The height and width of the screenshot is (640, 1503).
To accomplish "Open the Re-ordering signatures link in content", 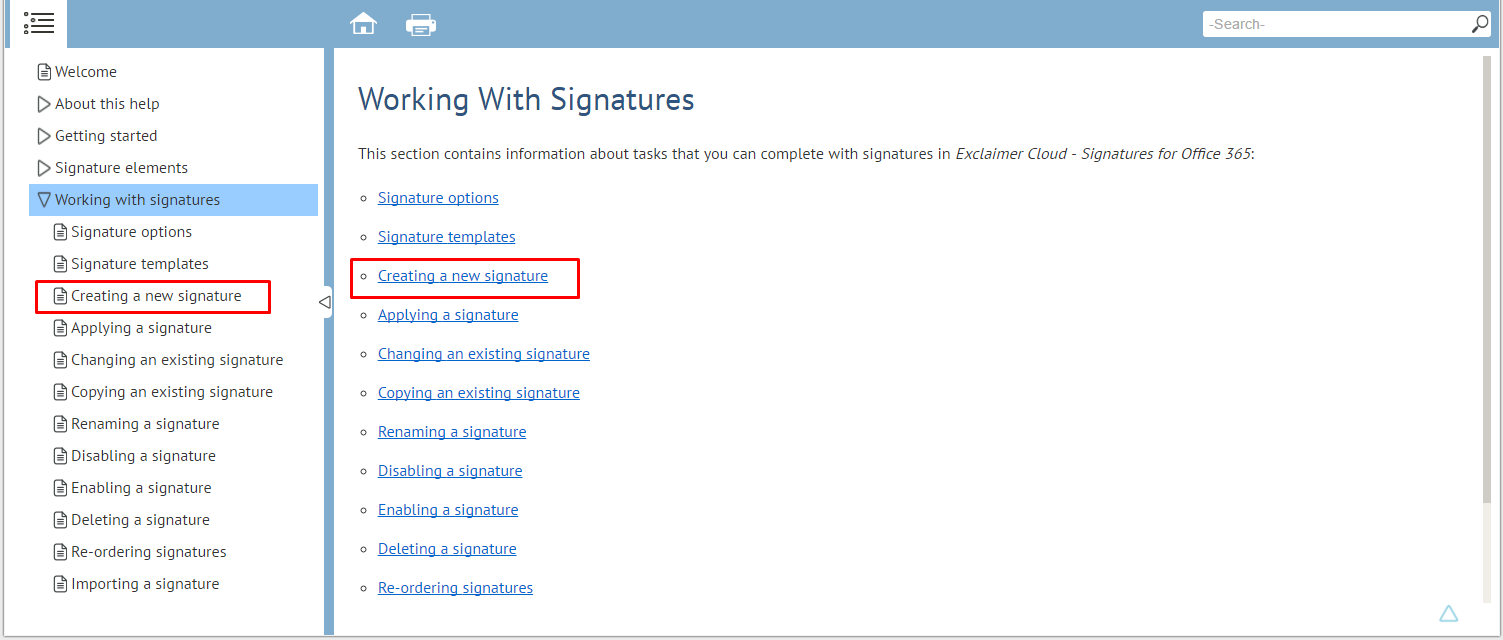I will tap(455, 588).
